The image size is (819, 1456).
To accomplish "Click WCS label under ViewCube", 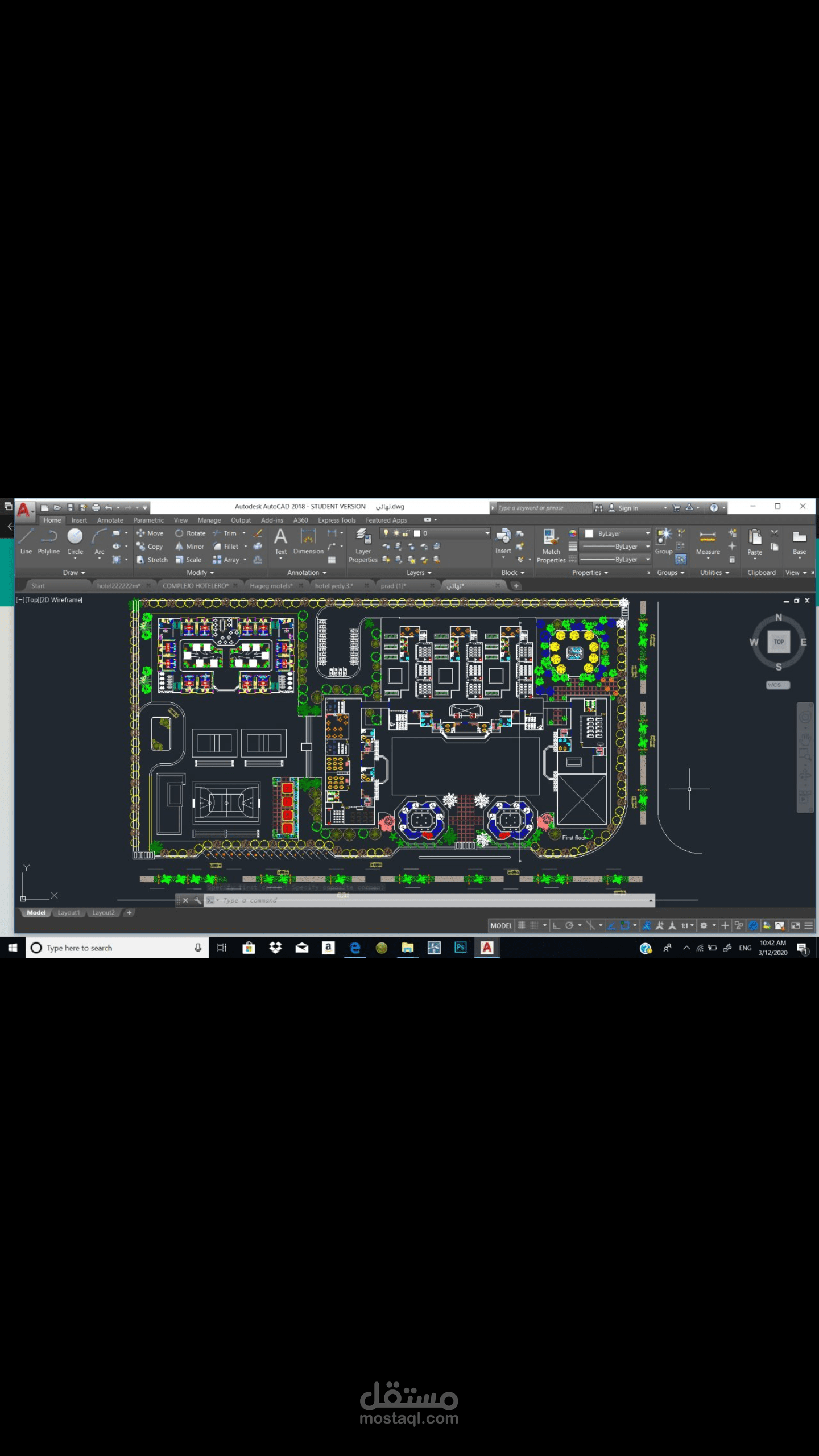I will [777, 685].
